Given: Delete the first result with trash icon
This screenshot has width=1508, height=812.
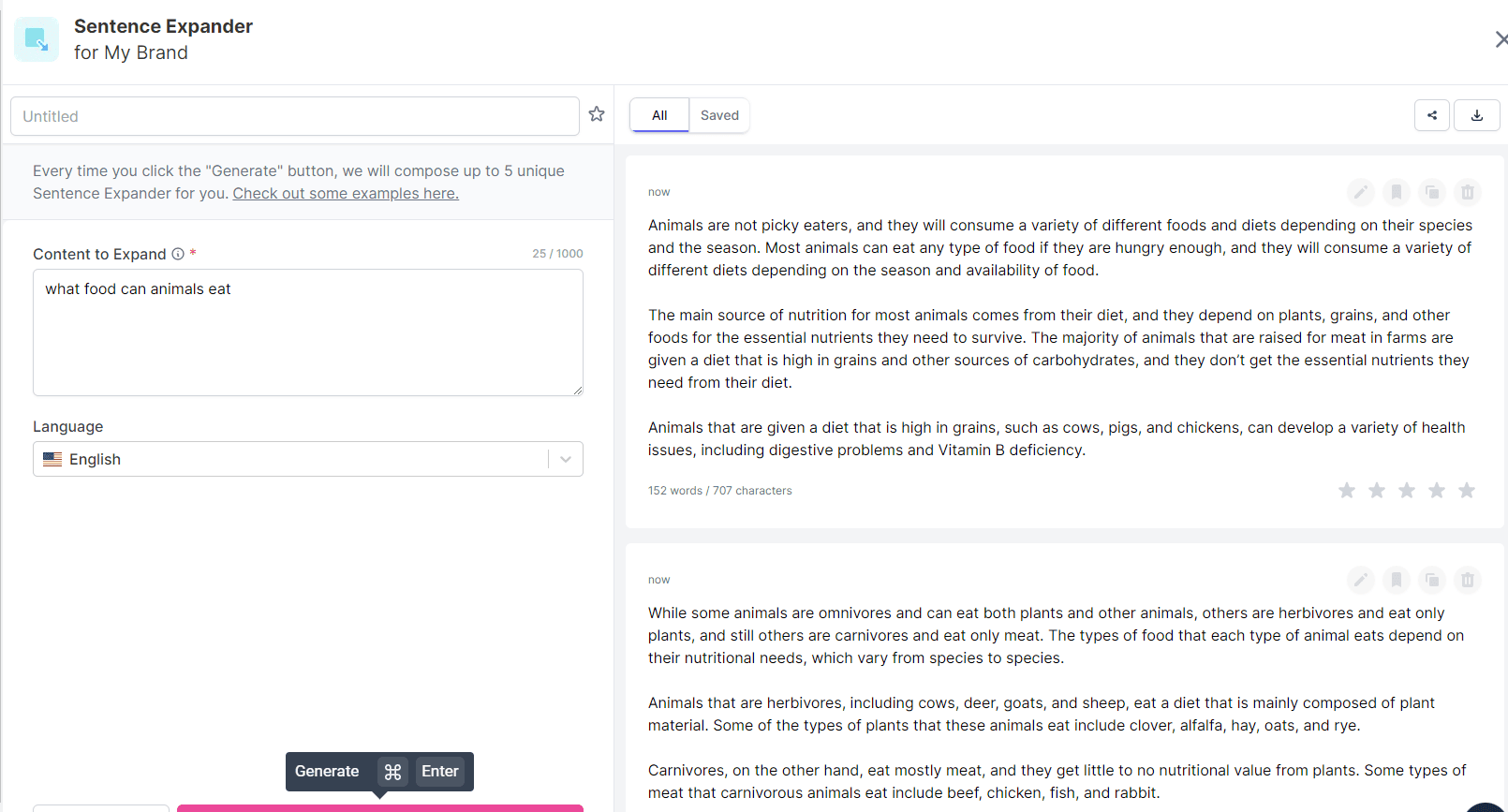Looking at the screenshot, I should point(1468,192).
